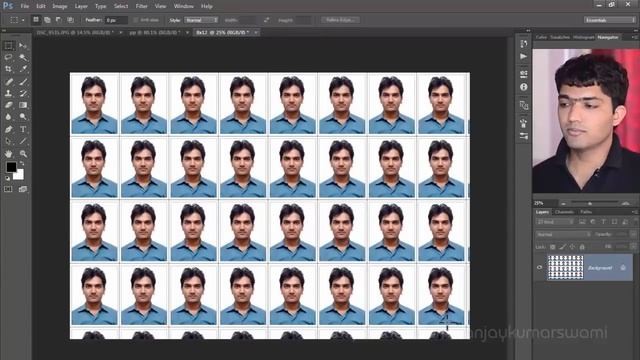Choose Add to selection mode
The height and width of the screenshot is (360, 640).
point(47,20)
